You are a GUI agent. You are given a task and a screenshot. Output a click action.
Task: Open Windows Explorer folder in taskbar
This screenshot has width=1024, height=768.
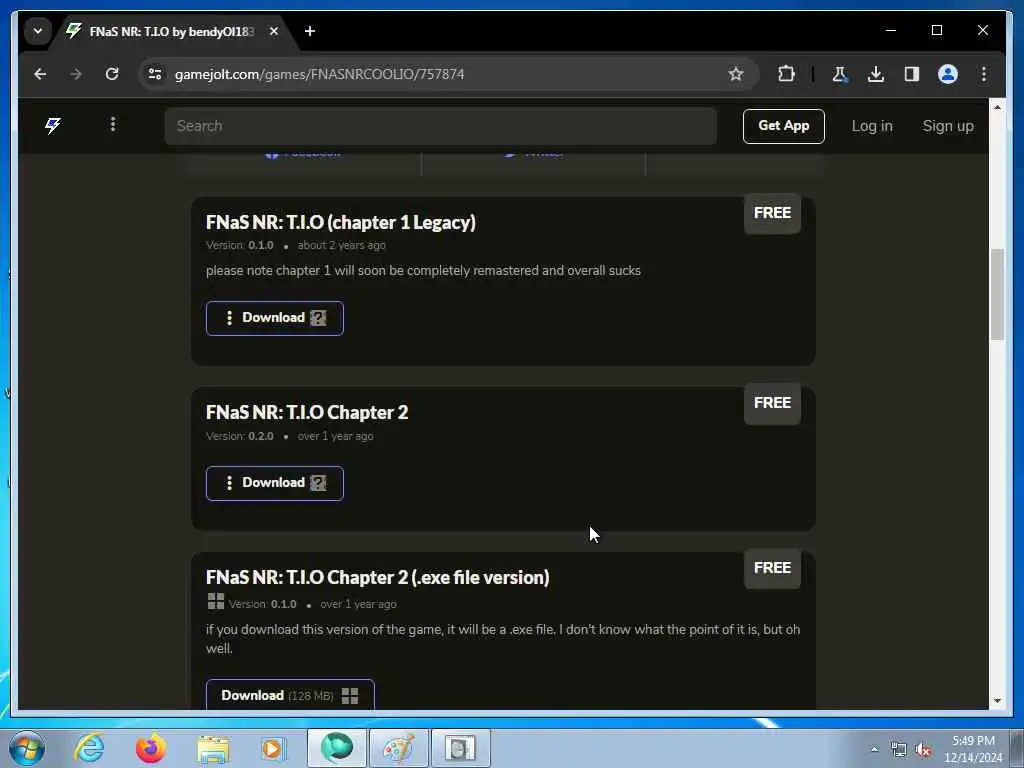point(213,748)
